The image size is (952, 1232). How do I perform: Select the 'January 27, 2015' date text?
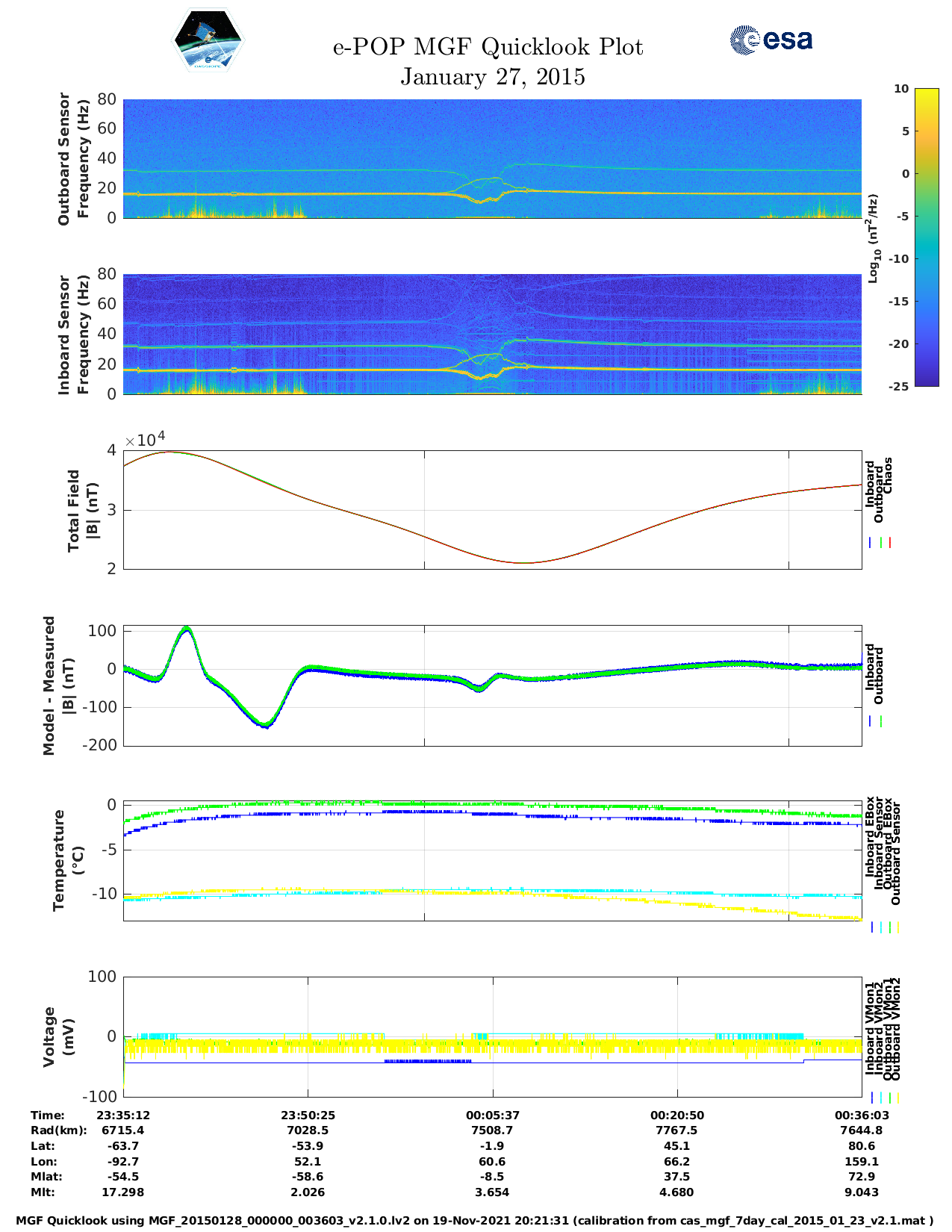click(x=492, y=77)
